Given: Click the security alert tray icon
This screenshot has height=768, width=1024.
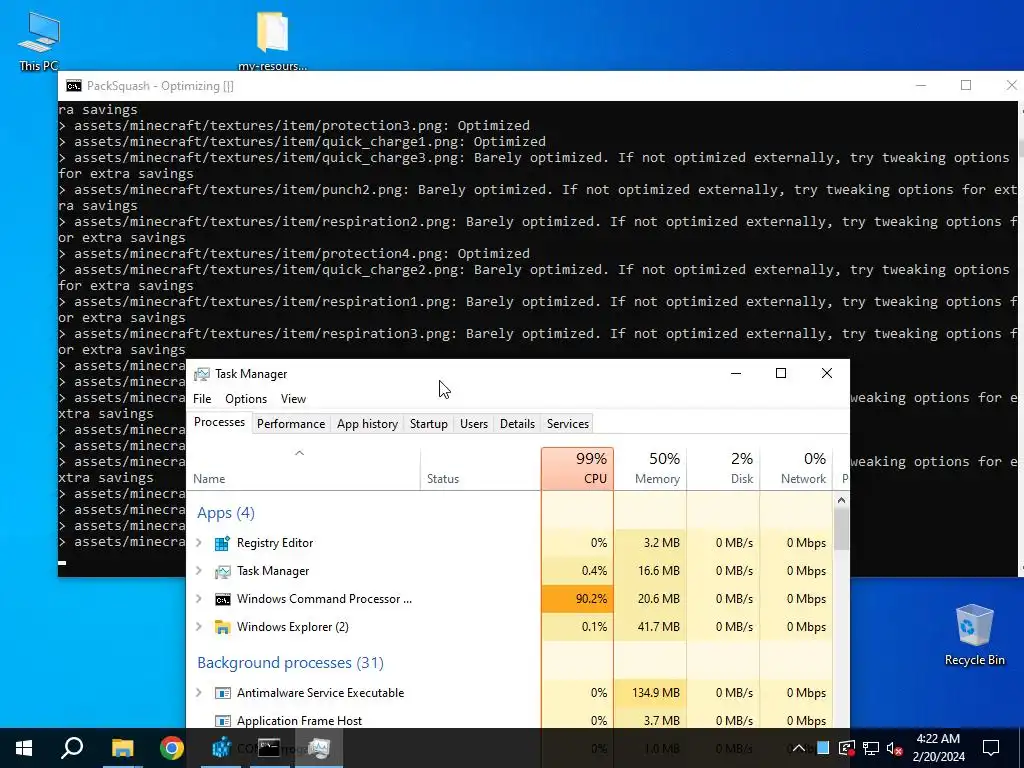Looking at the screenshot, I should click(846, 748).
